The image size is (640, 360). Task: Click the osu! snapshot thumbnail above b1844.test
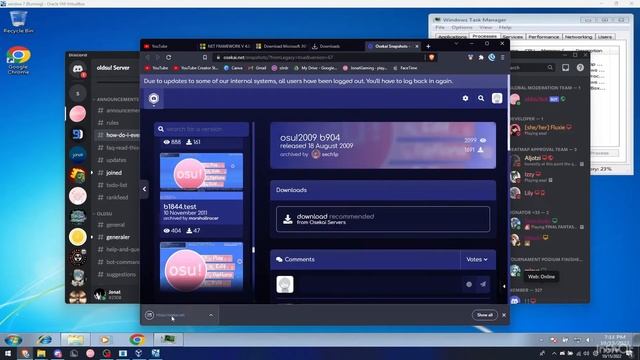tap(201, 172)
